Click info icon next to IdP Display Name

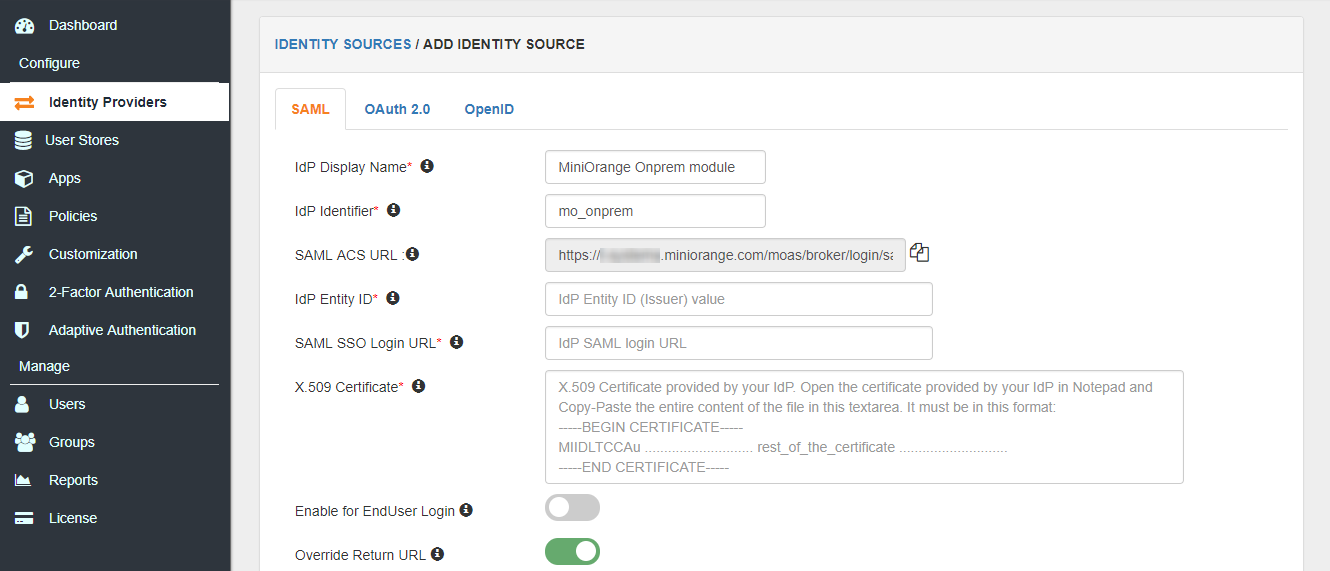427,166
